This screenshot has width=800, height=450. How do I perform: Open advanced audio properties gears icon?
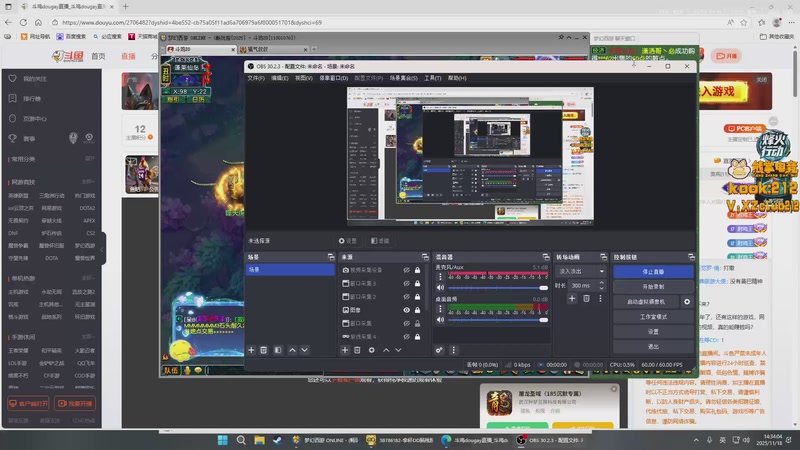tap(439, 350)
